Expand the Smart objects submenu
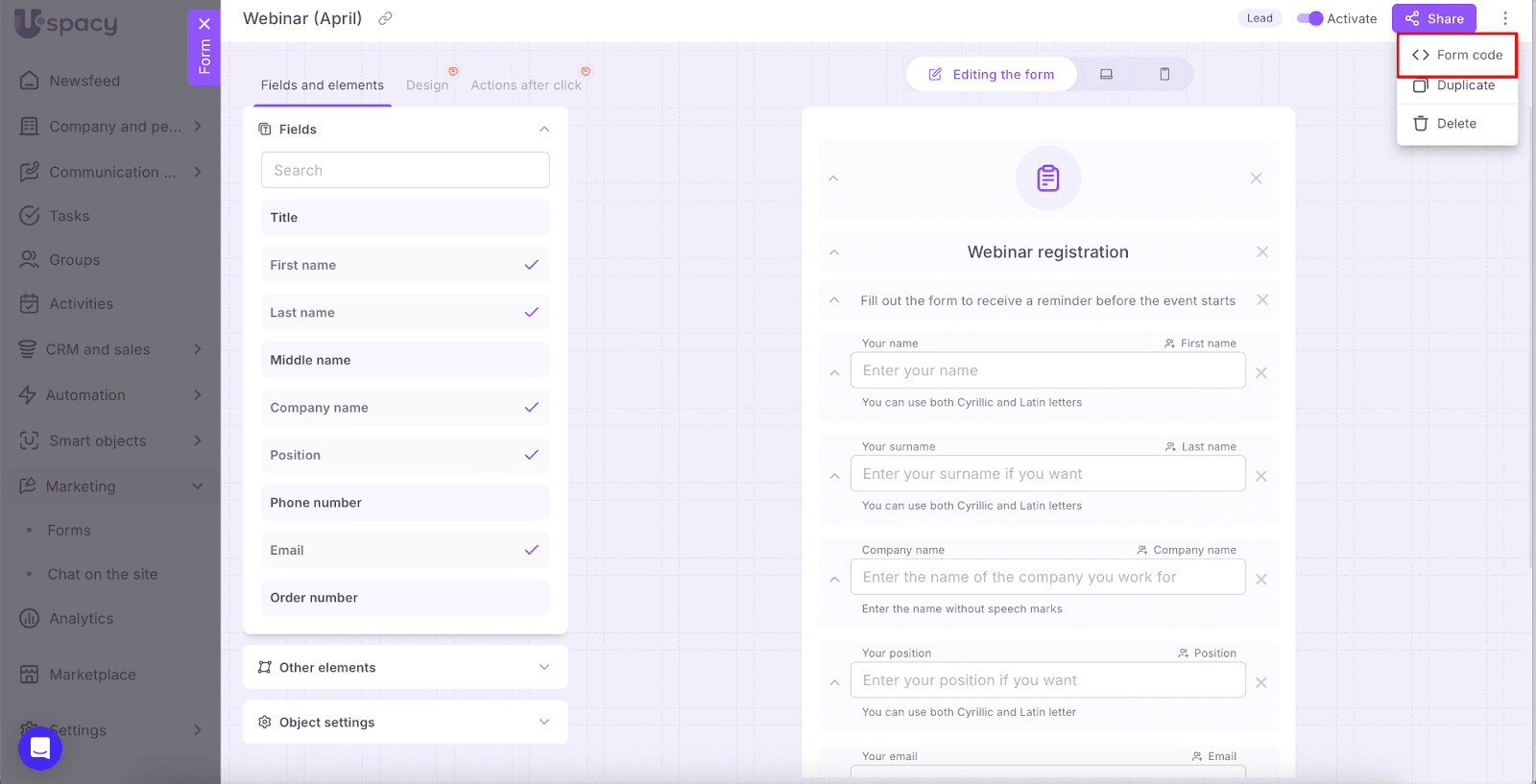The height and width of the screenshot is (784, 1536). click(198, 440)
